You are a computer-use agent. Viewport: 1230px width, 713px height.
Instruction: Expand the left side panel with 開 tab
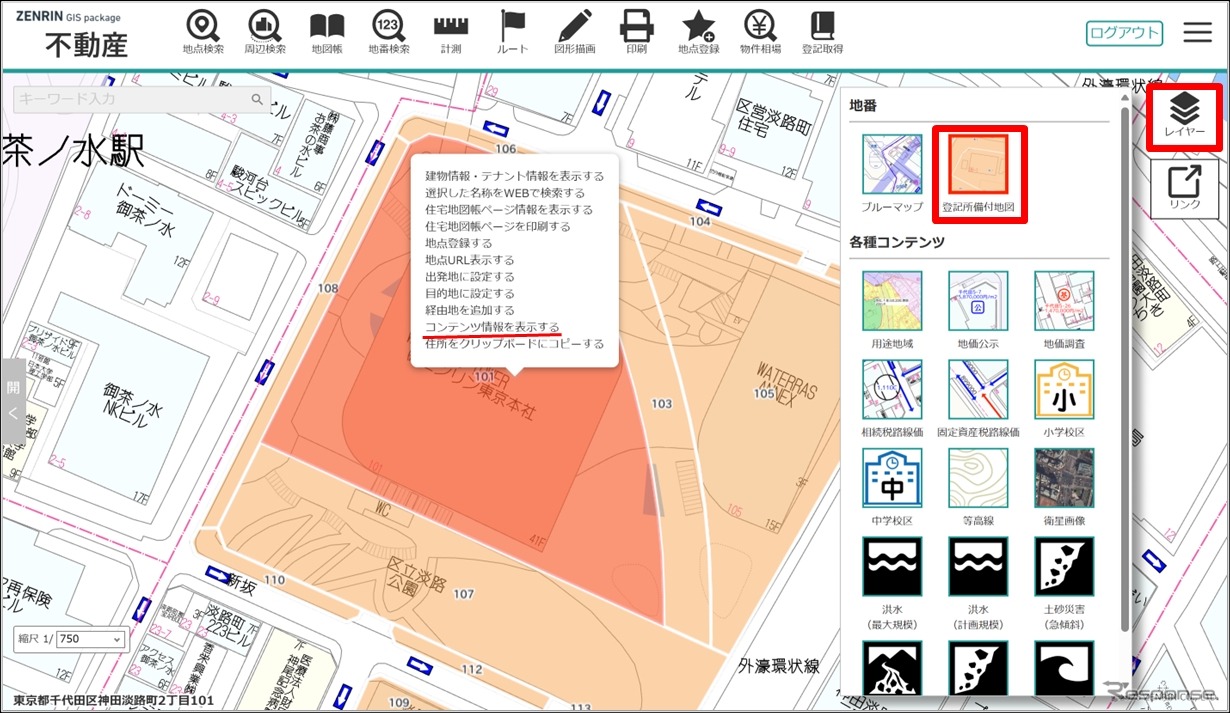(x=13, y=400)
